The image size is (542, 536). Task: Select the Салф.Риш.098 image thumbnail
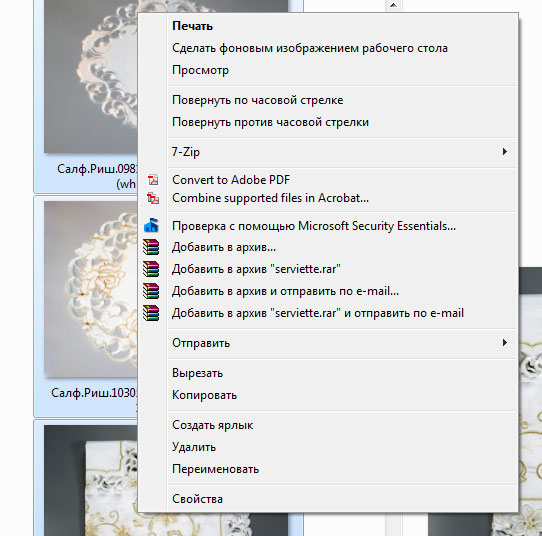91,76
